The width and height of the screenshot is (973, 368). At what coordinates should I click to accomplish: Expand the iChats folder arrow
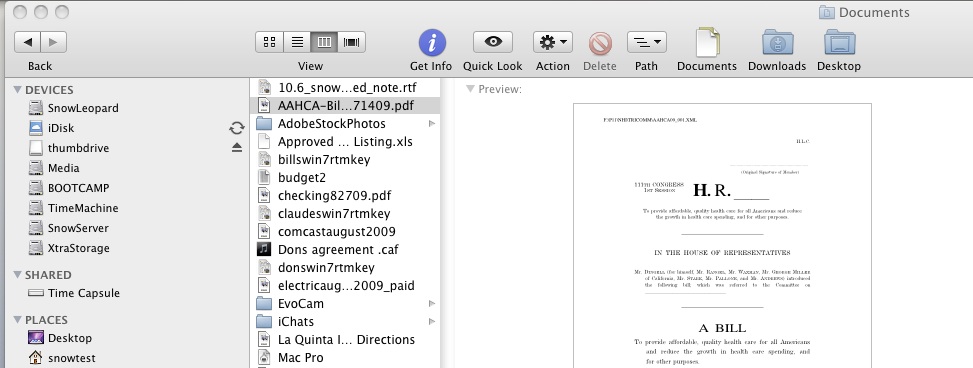pyautogui.click(x=432, y=321)
